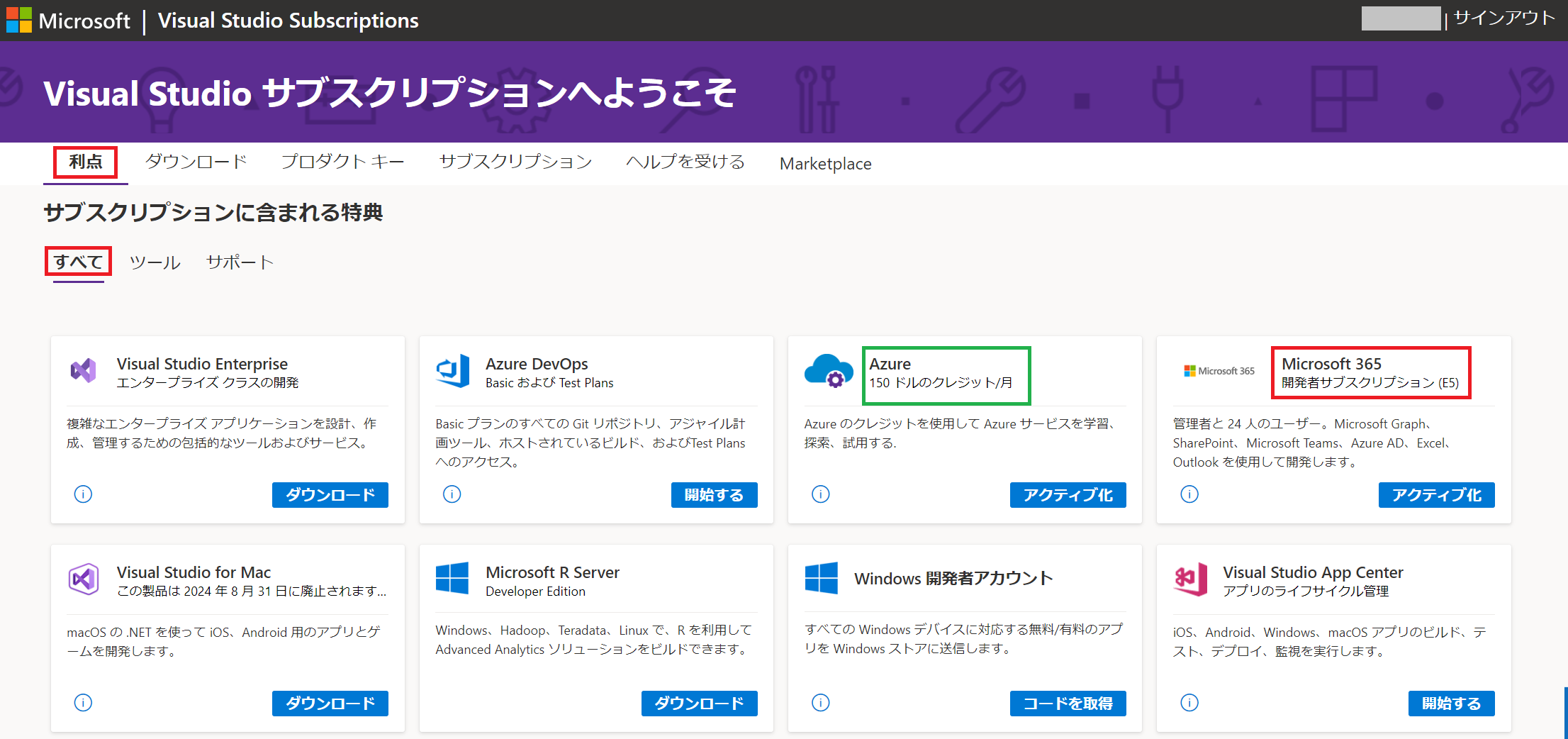The image size is (1568, 739).
Task: Open info for Visual Studio Enterprise
Action: pos(83,494)
